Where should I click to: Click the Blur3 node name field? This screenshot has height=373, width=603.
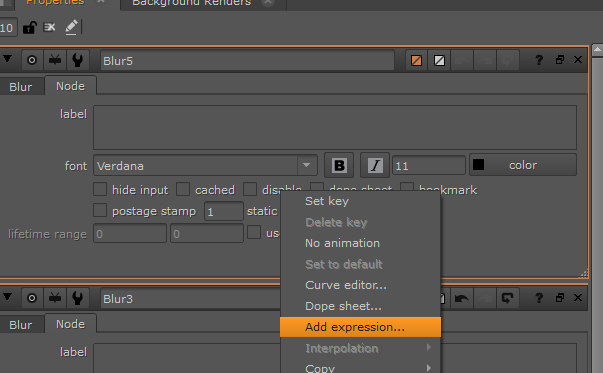click(191, 298)
